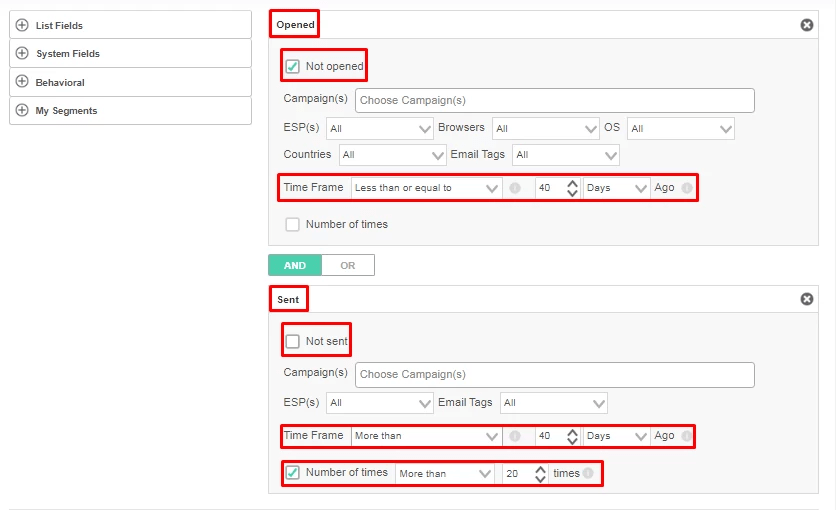Increase the Opened time frame value of 40
Viewport: 836px width, 510px height.
pos(572,183)
